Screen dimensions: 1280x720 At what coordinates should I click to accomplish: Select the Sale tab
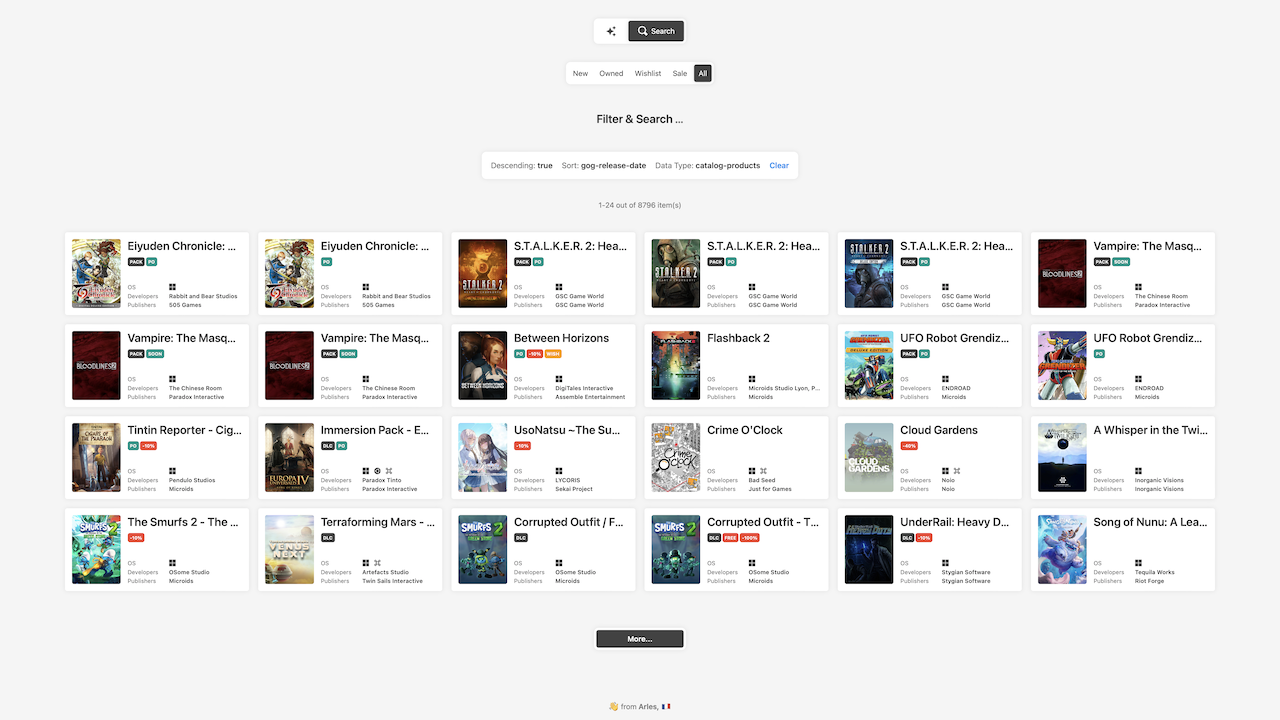pyautogui.click(x=680, y=73)
